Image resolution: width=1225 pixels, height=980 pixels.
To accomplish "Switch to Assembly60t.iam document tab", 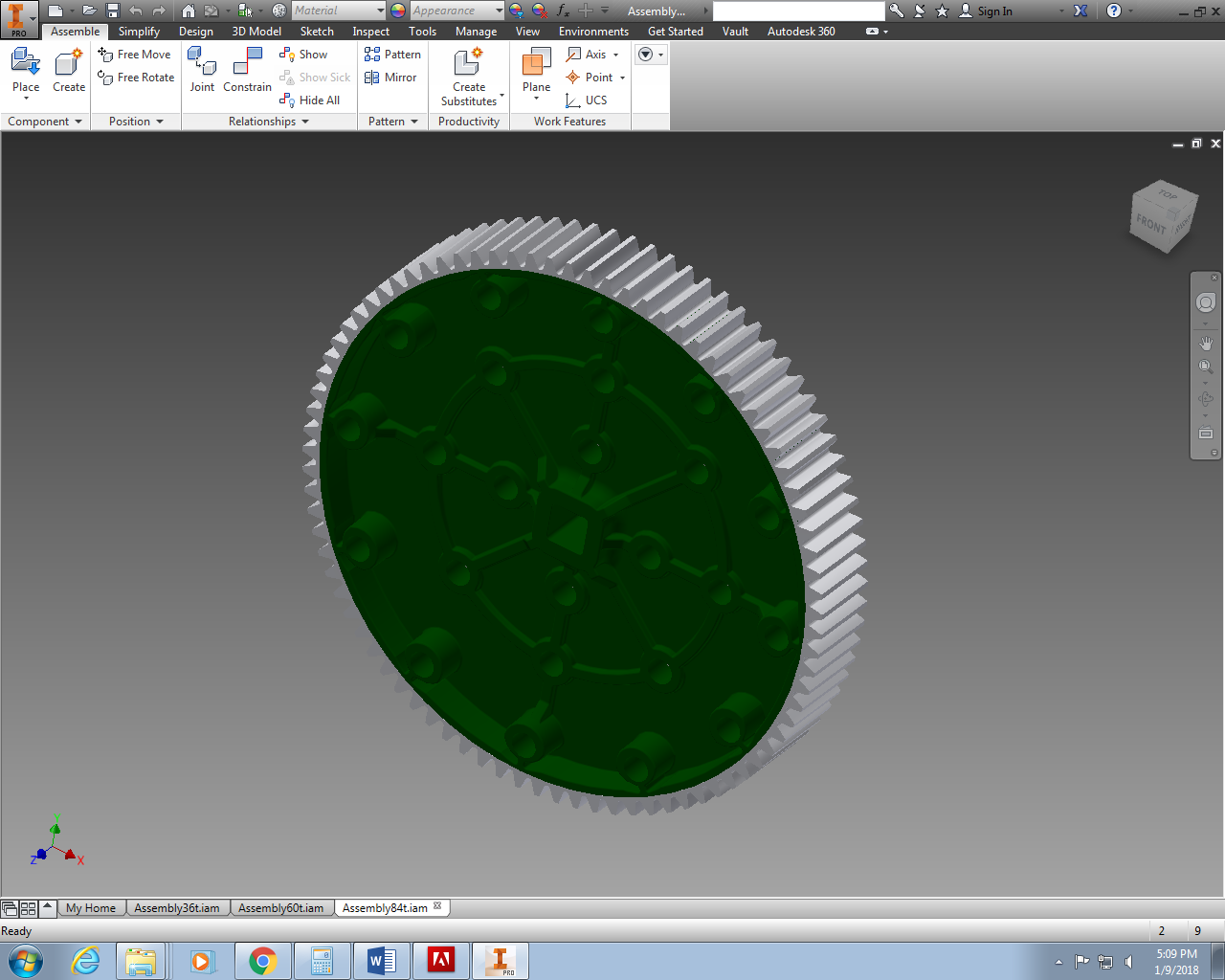I will pyautogui.click(x=281, y=908).
